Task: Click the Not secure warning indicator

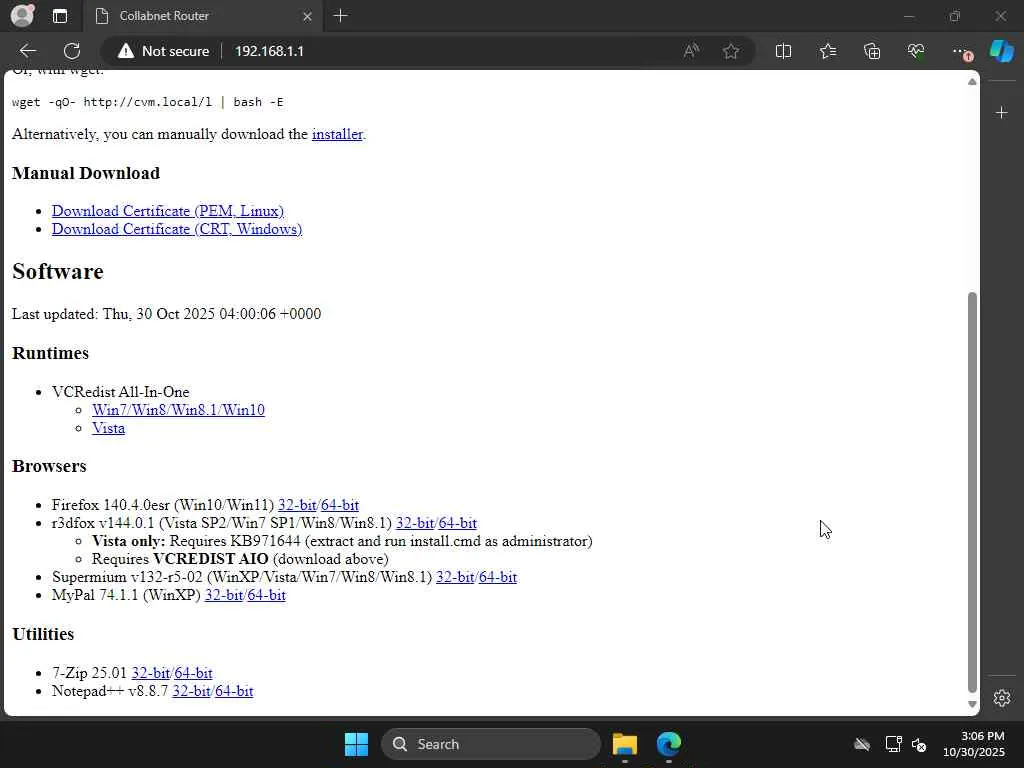Action: point(163,51)
